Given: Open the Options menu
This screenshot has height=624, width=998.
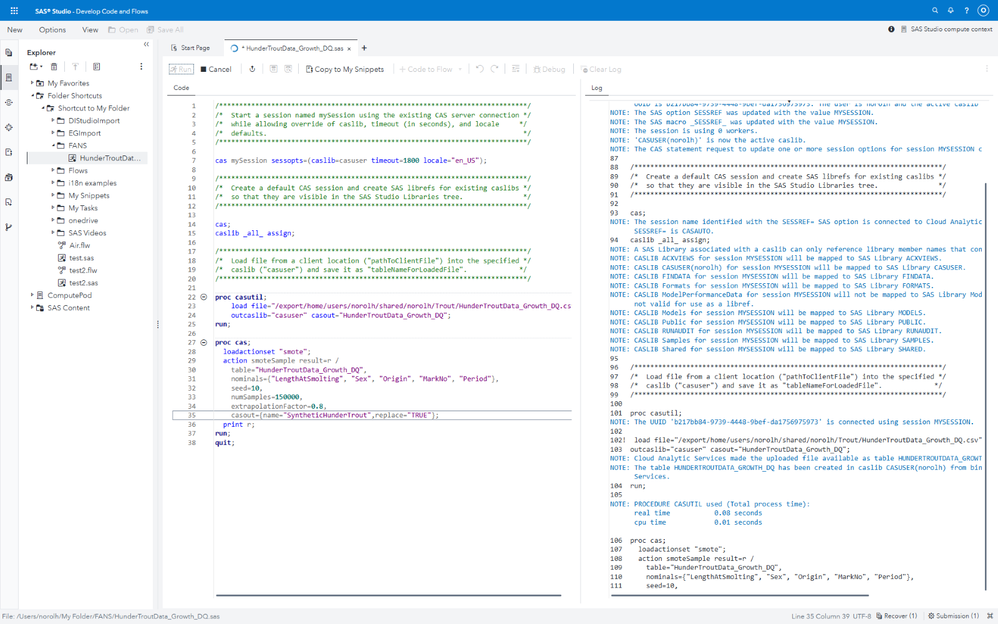Looking at the screenshot, I should tap(52, 30).
